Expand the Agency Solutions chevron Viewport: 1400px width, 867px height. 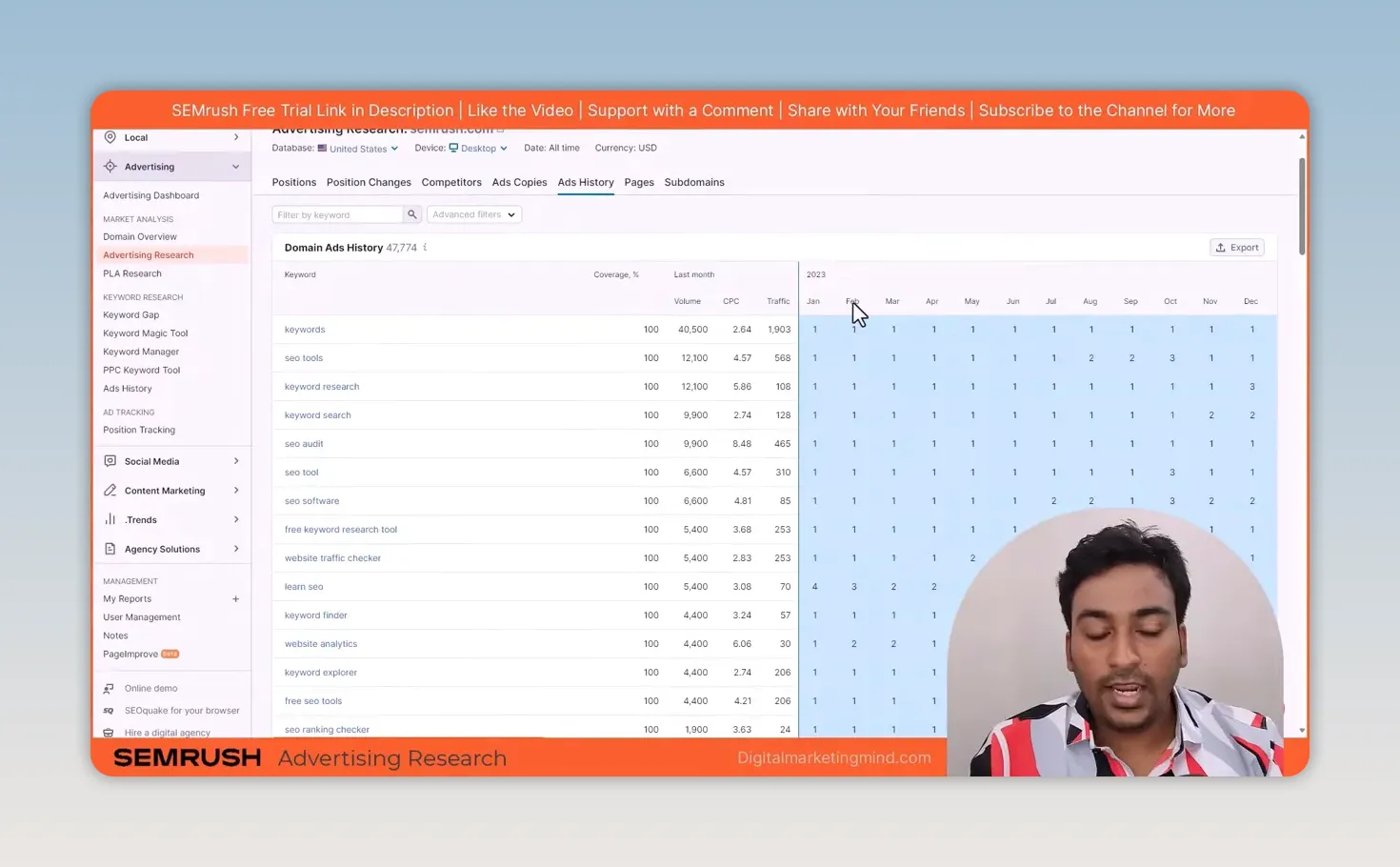click(236, 549)
